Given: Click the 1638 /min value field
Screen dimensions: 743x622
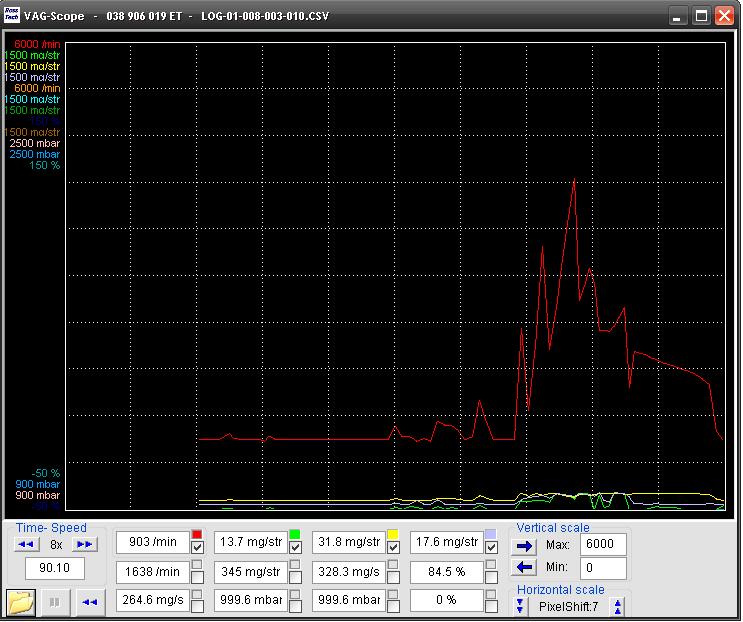Looking at the screenshot, I should pos(153,572).
